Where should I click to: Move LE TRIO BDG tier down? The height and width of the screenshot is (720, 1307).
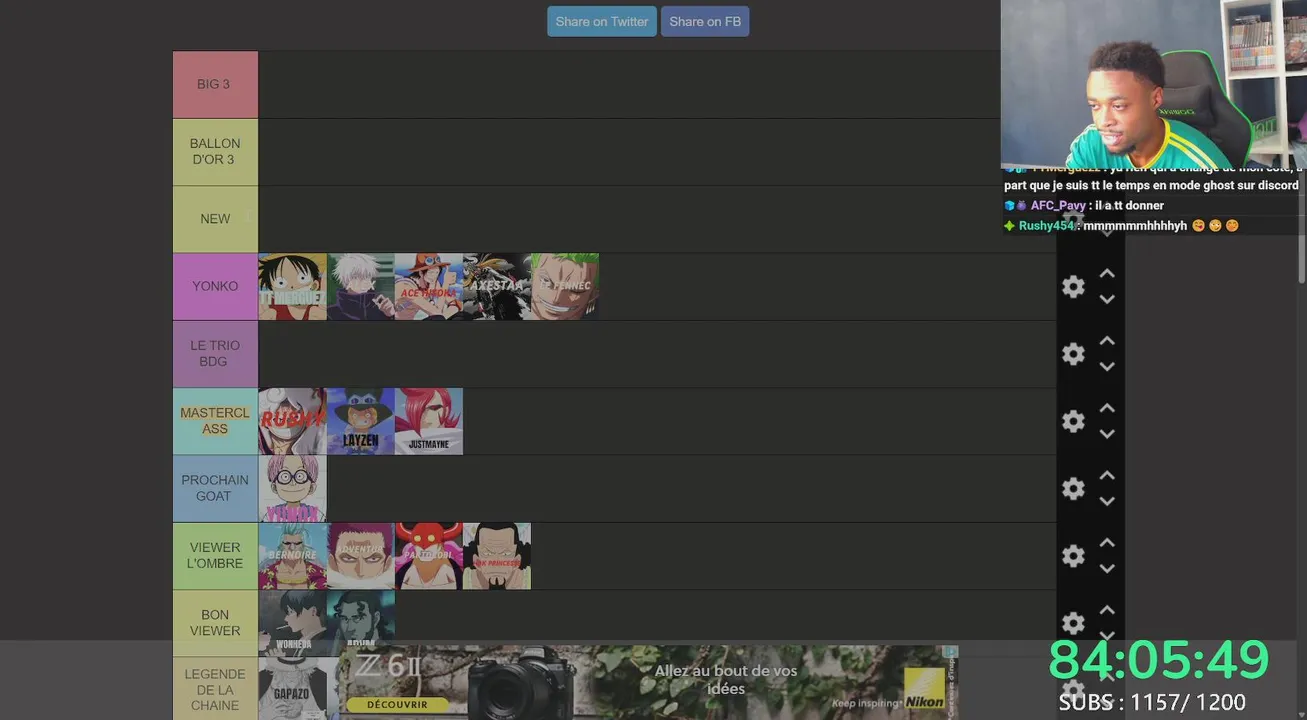(1107, 367)
